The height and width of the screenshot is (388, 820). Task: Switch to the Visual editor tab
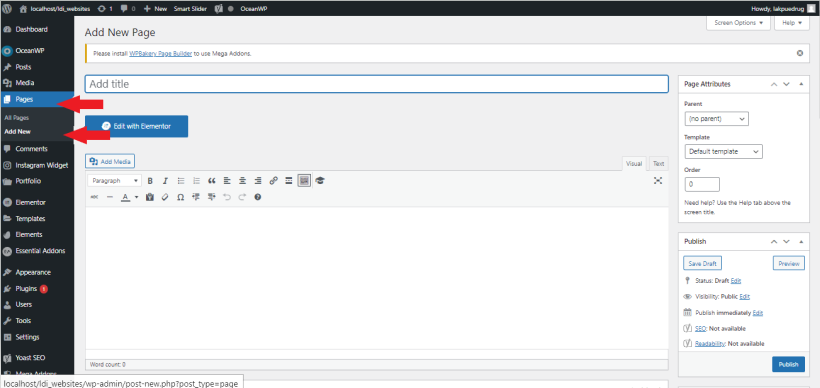[634, 164]
